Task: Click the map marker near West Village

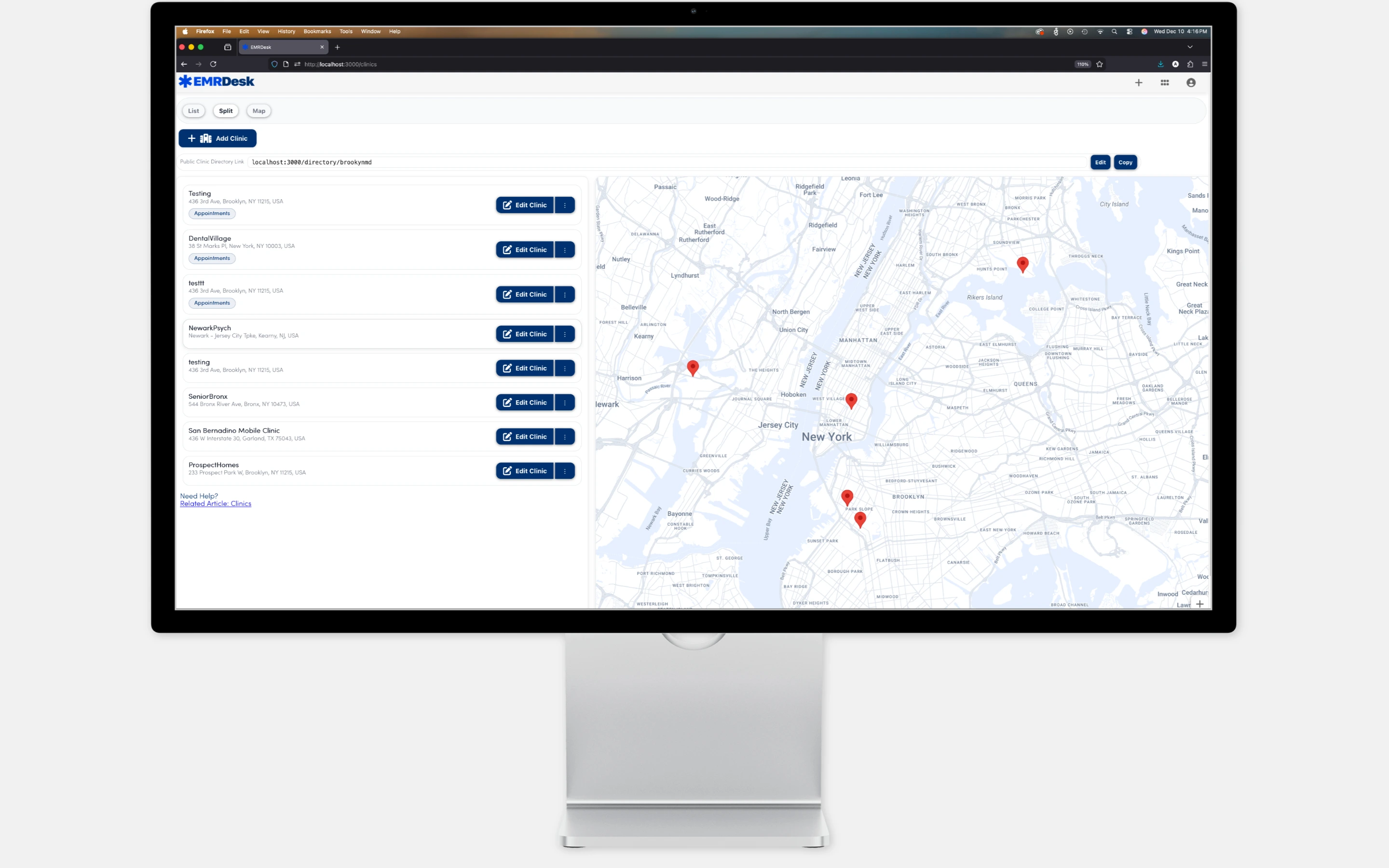Action: coord(851,400)
